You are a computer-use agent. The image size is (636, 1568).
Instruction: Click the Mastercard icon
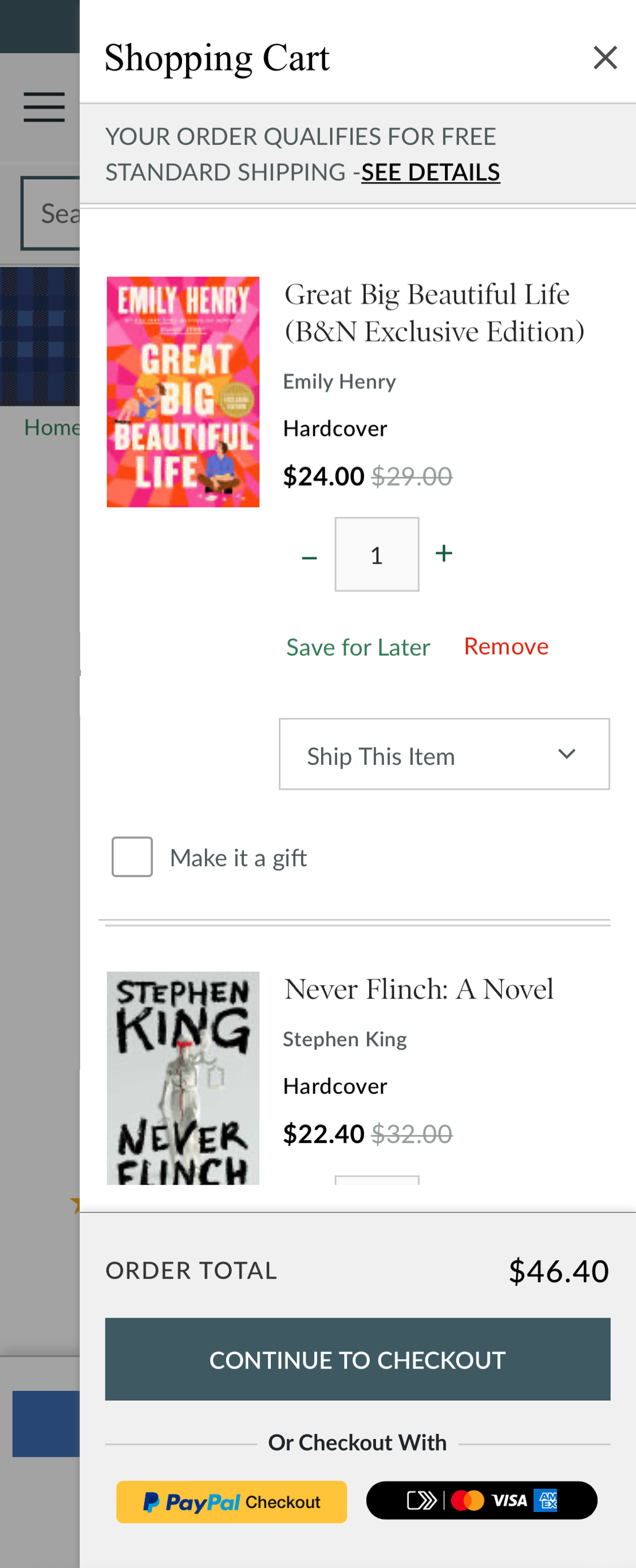point(467,1500)
